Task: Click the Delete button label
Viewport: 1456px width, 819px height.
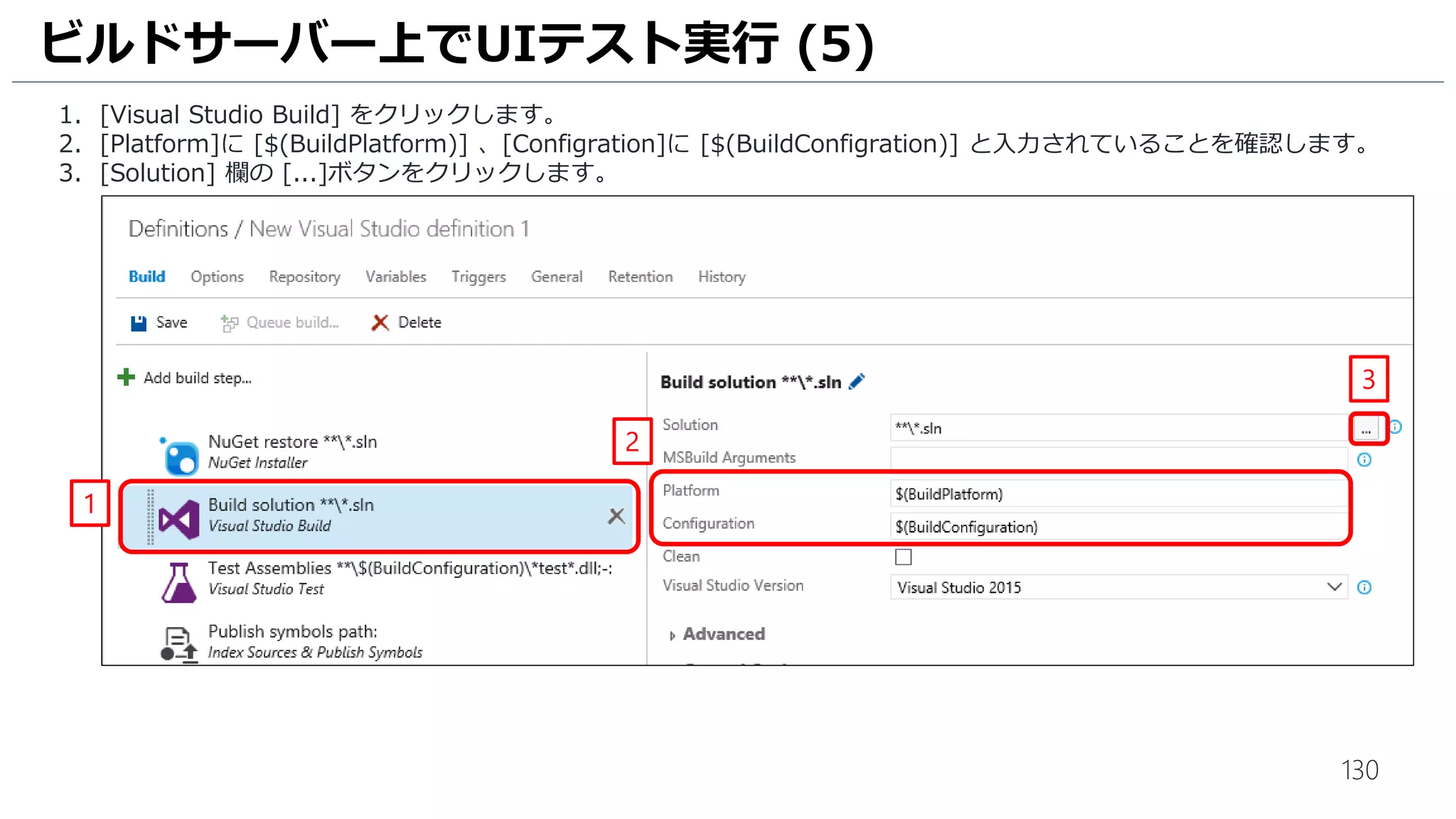Action: pos(419,323)
